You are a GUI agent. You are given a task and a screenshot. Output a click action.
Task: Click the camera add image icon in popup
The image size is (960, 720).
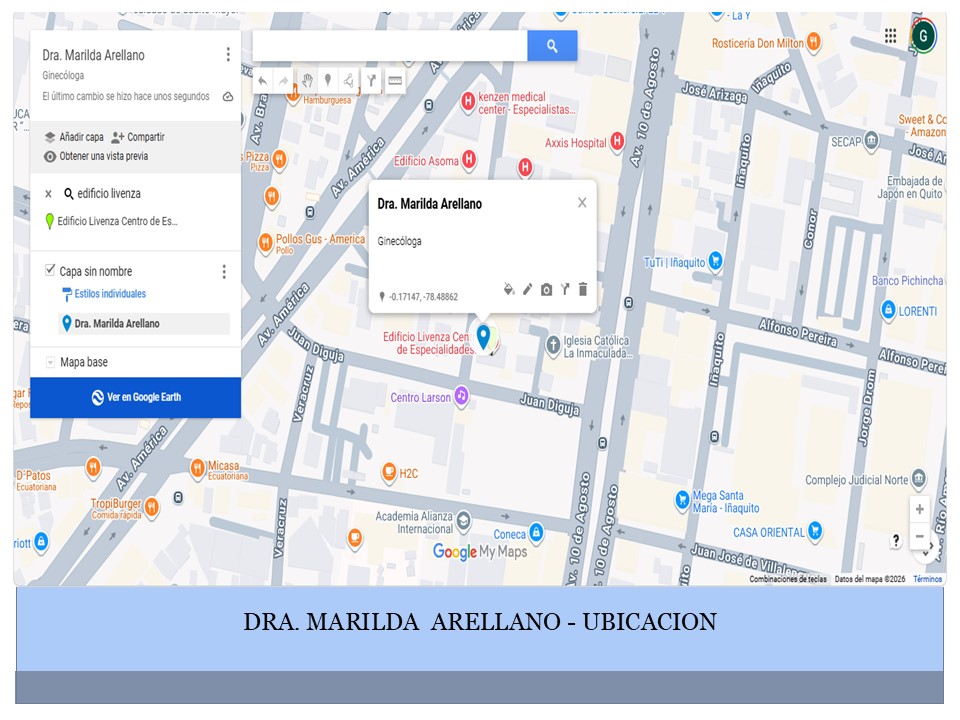(x=546, y=290)
